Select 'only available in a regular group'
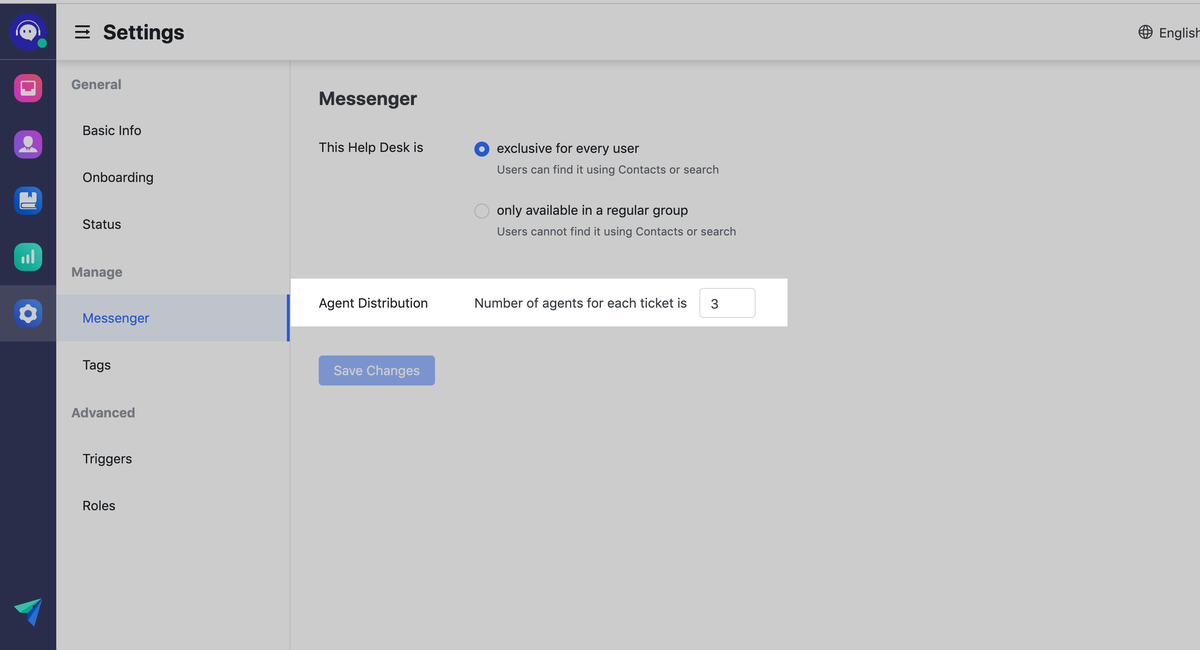This screenshot has height=650, width=1200. [x=481, y=210]
